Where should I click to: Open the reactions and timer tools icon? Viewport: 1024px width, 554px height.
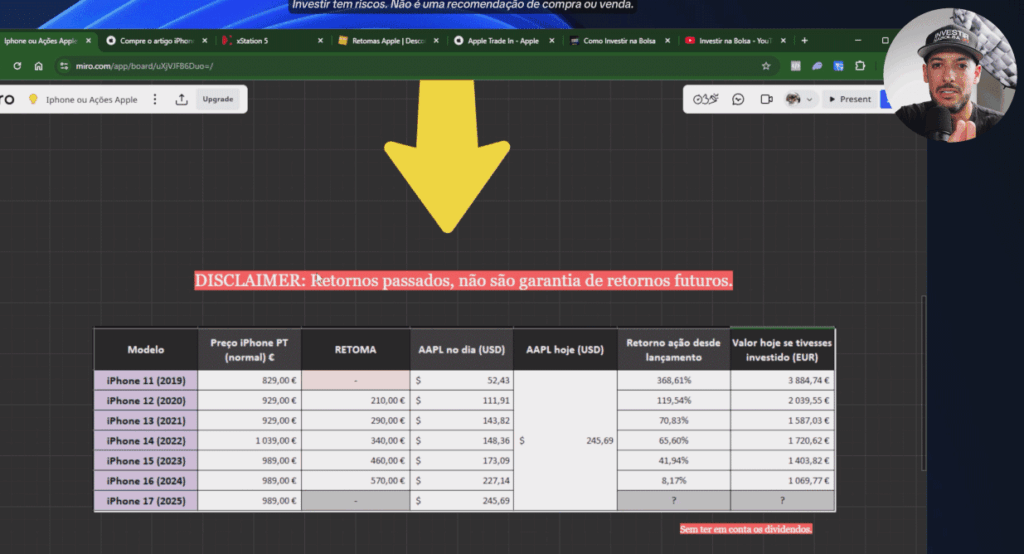pos(705,99)
